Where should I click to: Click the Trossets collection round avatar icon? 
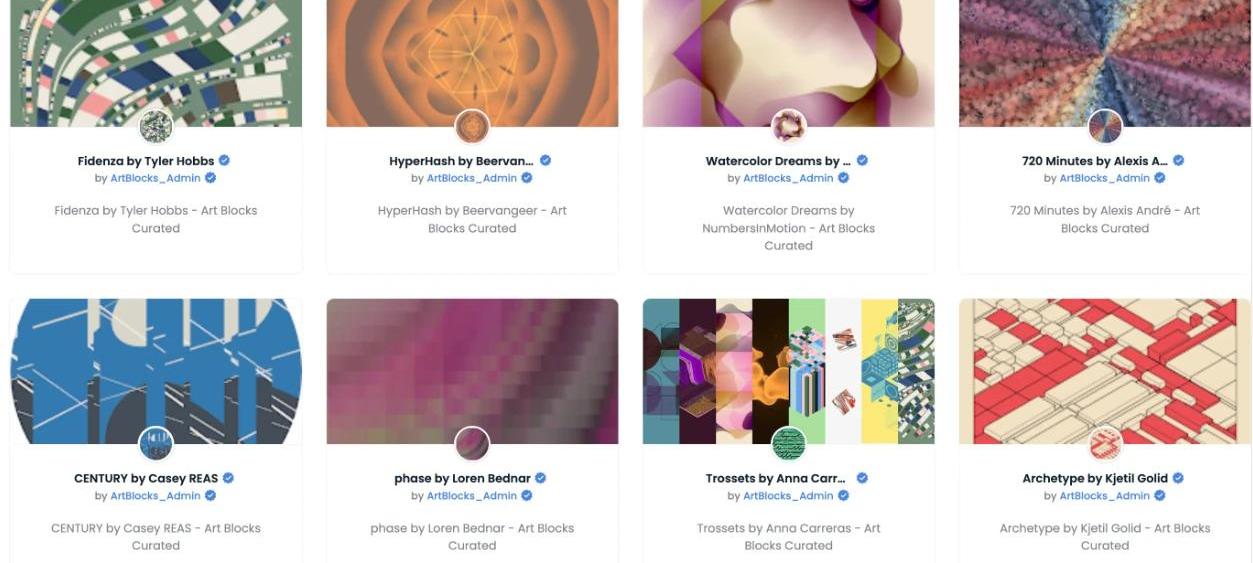coord(788,444)
